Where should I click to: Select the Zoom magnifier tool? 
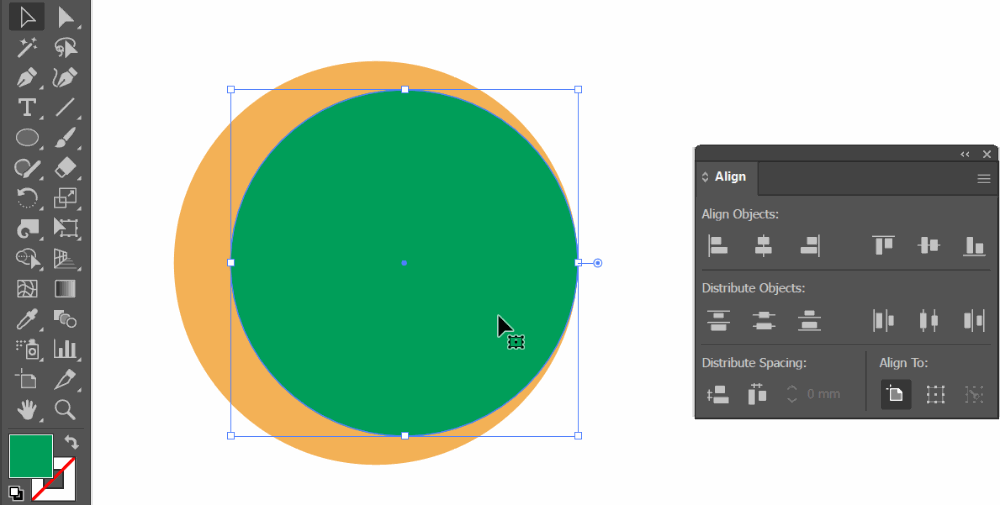[x=66, y=409]
